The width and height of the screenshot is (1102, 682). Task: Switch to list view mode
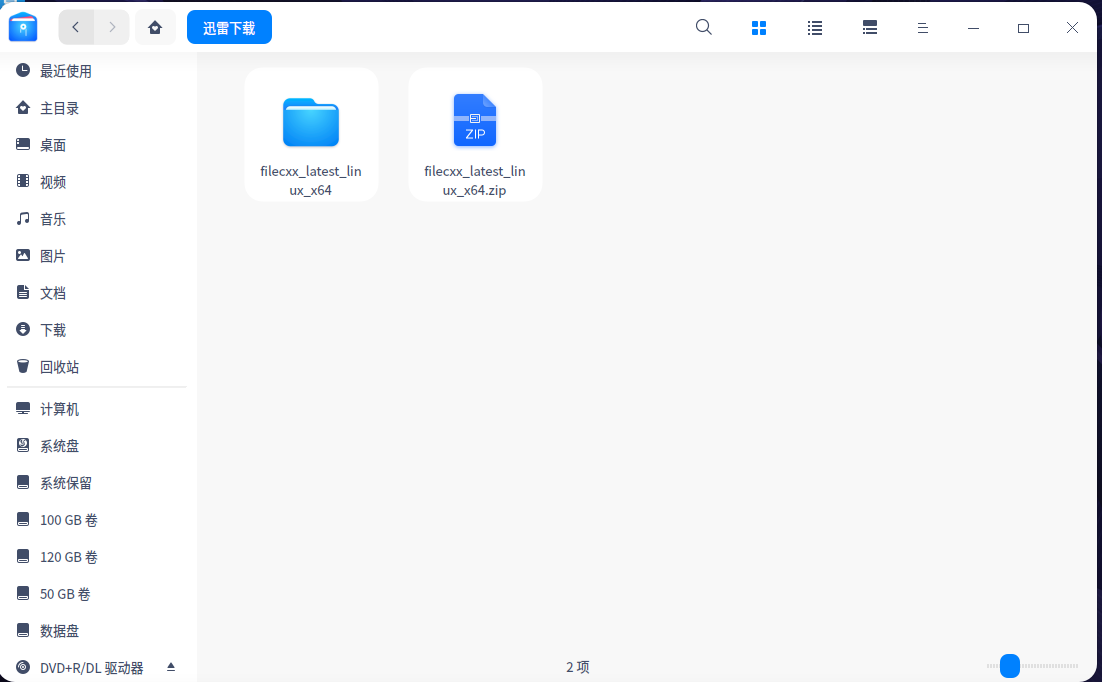pyautogui.click(x=814, y=27)
